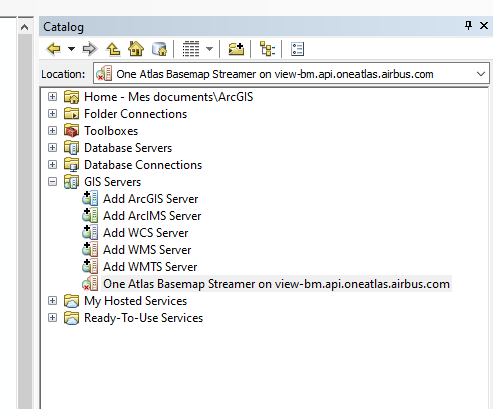Viewport: 493px width, 409px height.
Task: Select My Hosted Services item
Action: pos(135,301)
